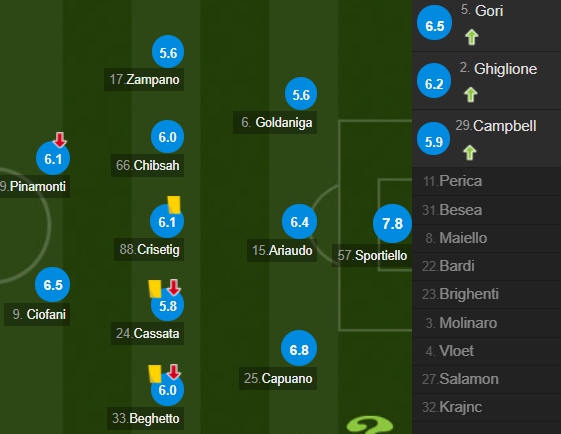Click Ghiglione's 6.2 rating circle
561x434 pixels.
[434, 83]
